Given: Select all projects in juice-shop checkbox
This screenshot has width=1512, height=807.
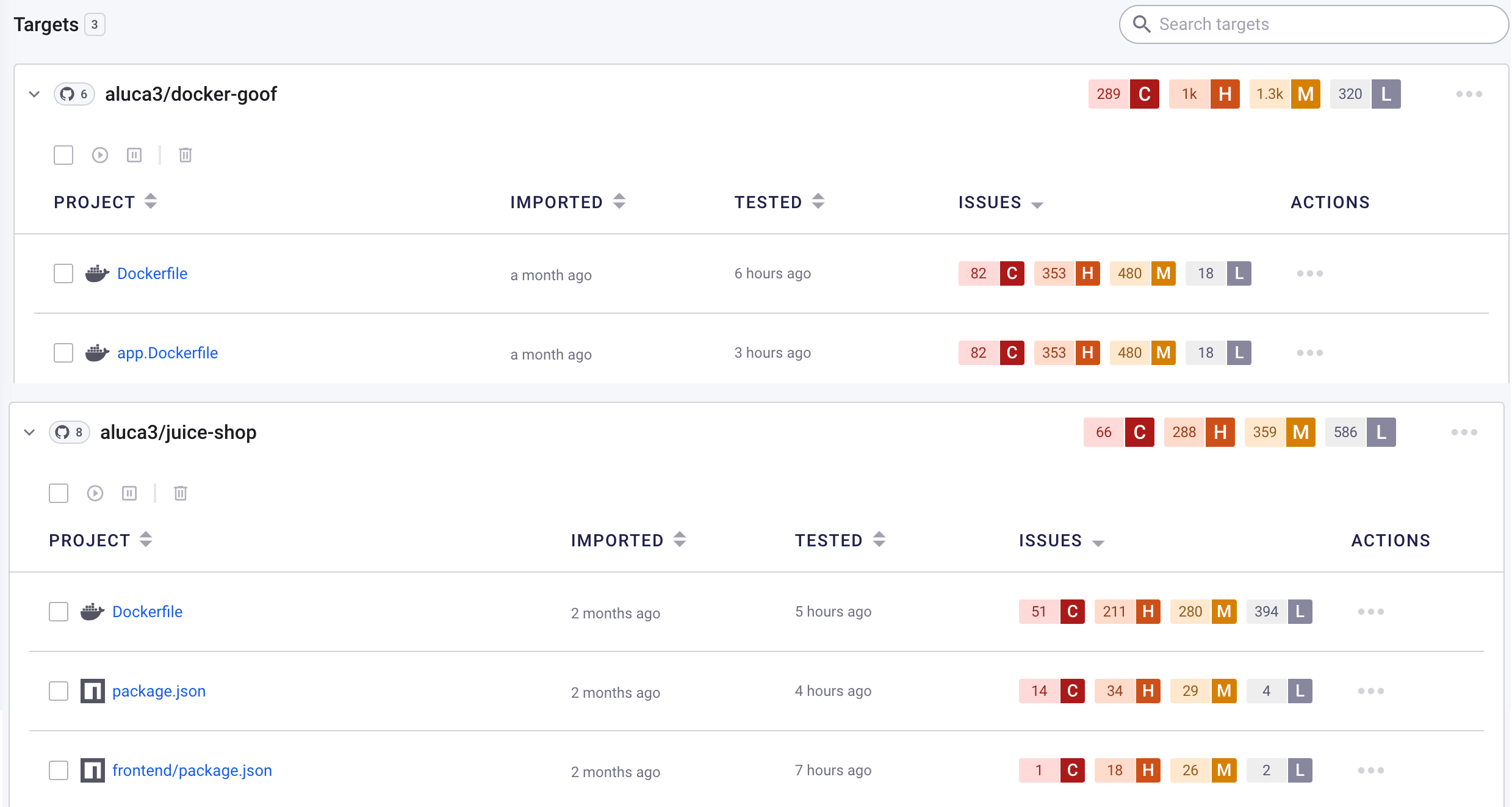Looking at the screenshot, I should tap(59, 493).
